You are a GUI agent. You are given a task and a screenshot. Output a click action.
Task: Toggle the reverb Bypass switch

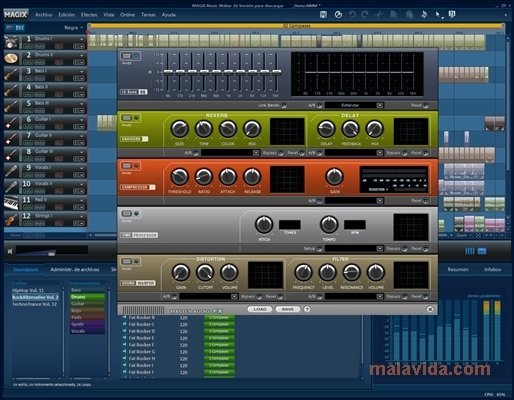tap(281, 153)
